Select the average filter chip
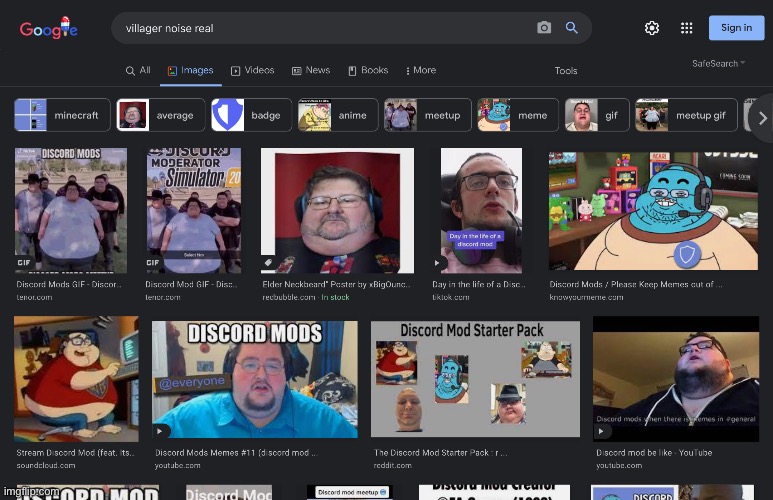The width and height of the screenshot is (773, 500). (x=161, y=115)
